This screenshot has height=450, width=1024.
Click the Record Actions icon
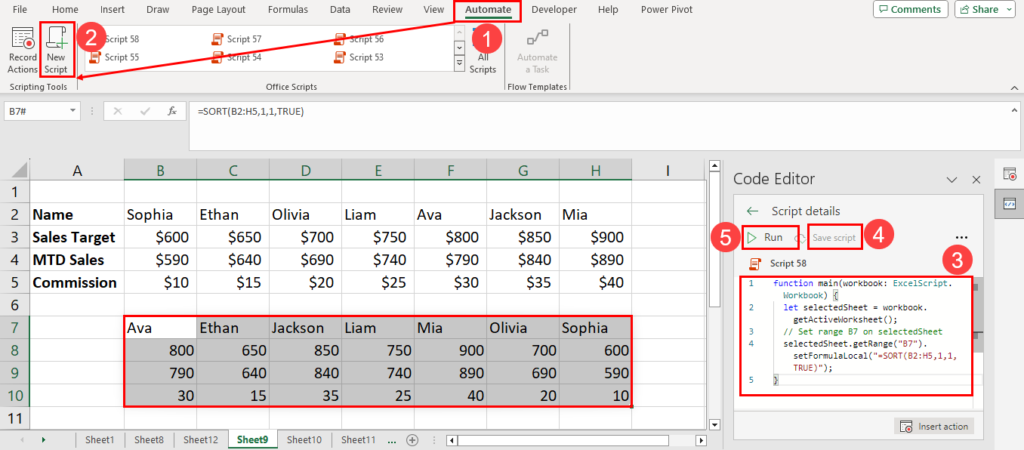(23, 39)
